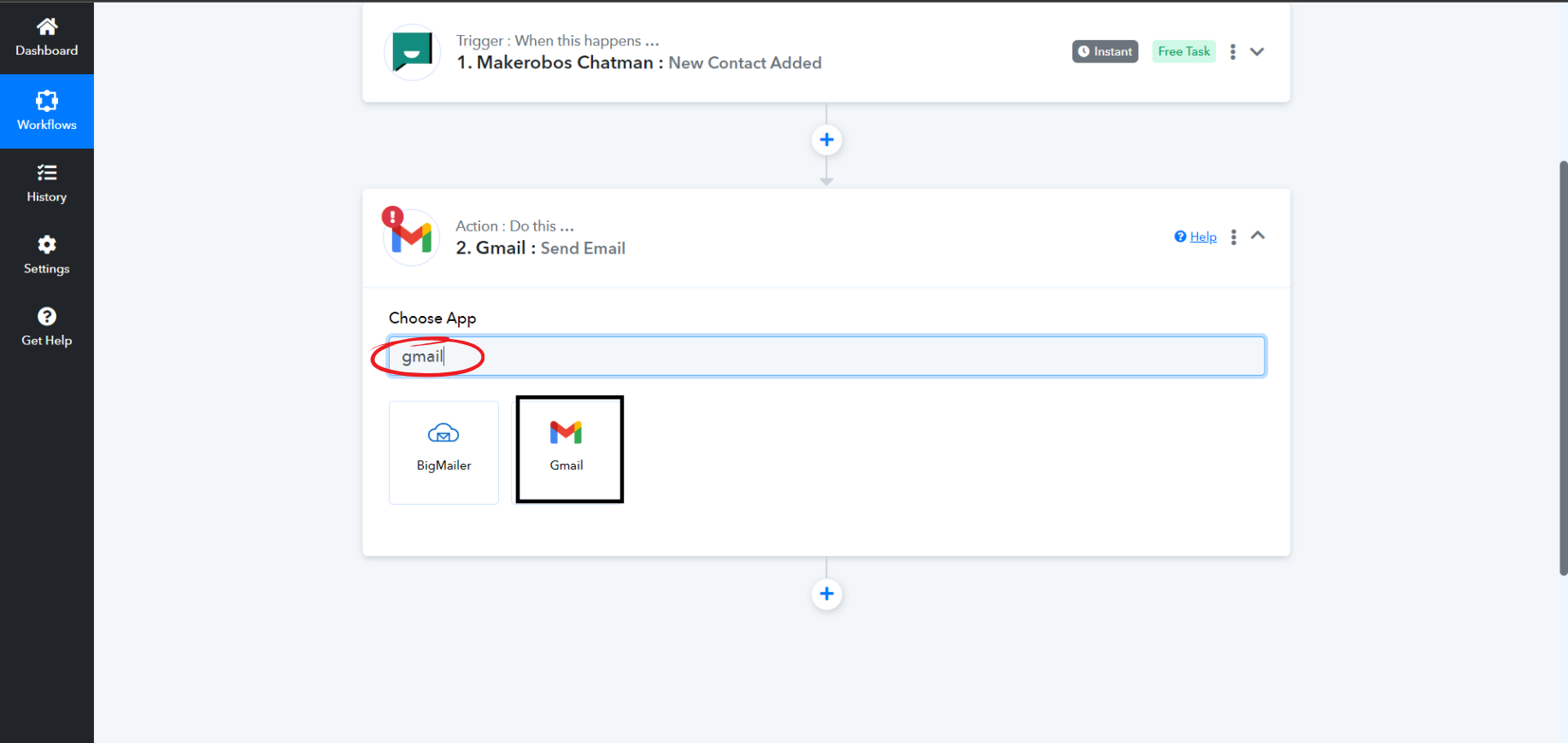Click in the Choose App search field

[825, 356]
